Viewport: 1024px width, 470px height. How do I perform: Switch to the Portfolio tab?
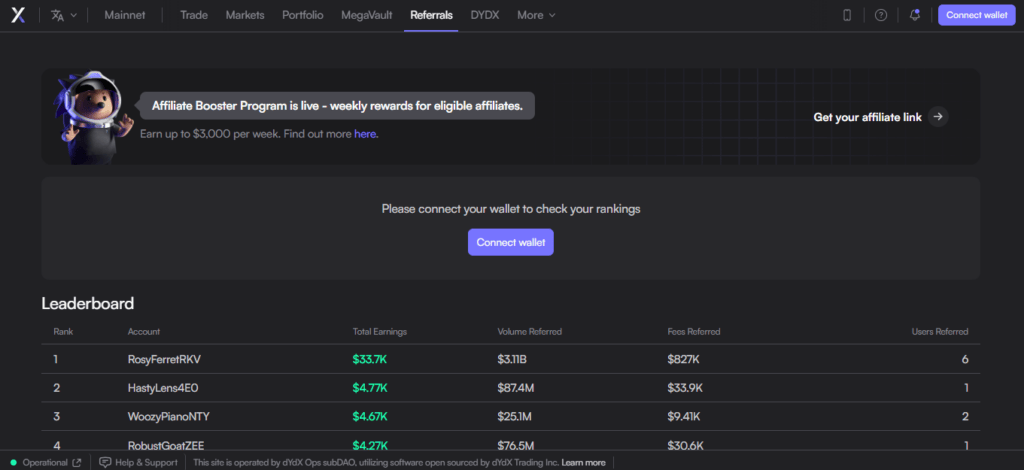coord(302,15)
